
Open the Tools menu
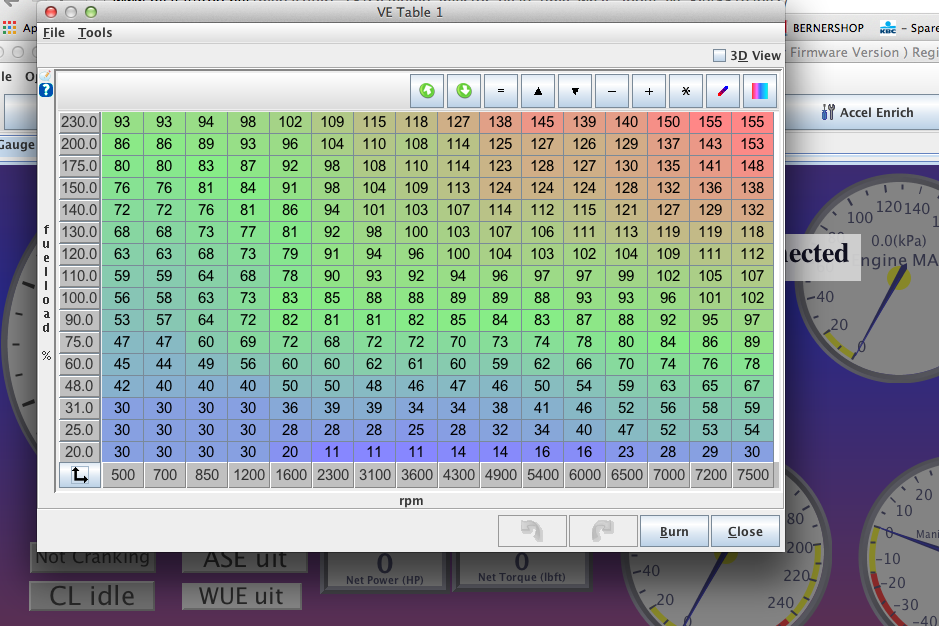coord(95,33)
